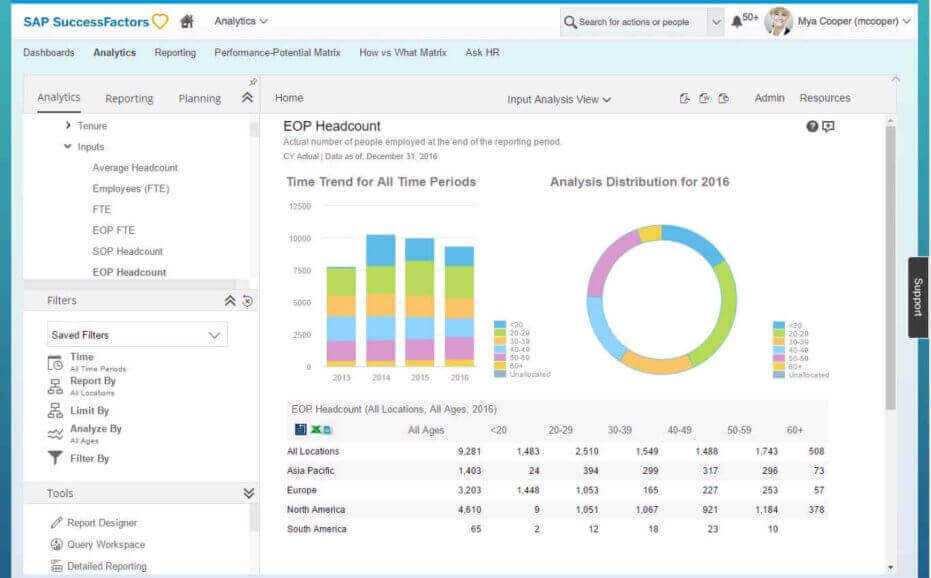The height and width of the screenshot is (578, 931).
Task: Expand the Tools section
Action: point(248,494)
